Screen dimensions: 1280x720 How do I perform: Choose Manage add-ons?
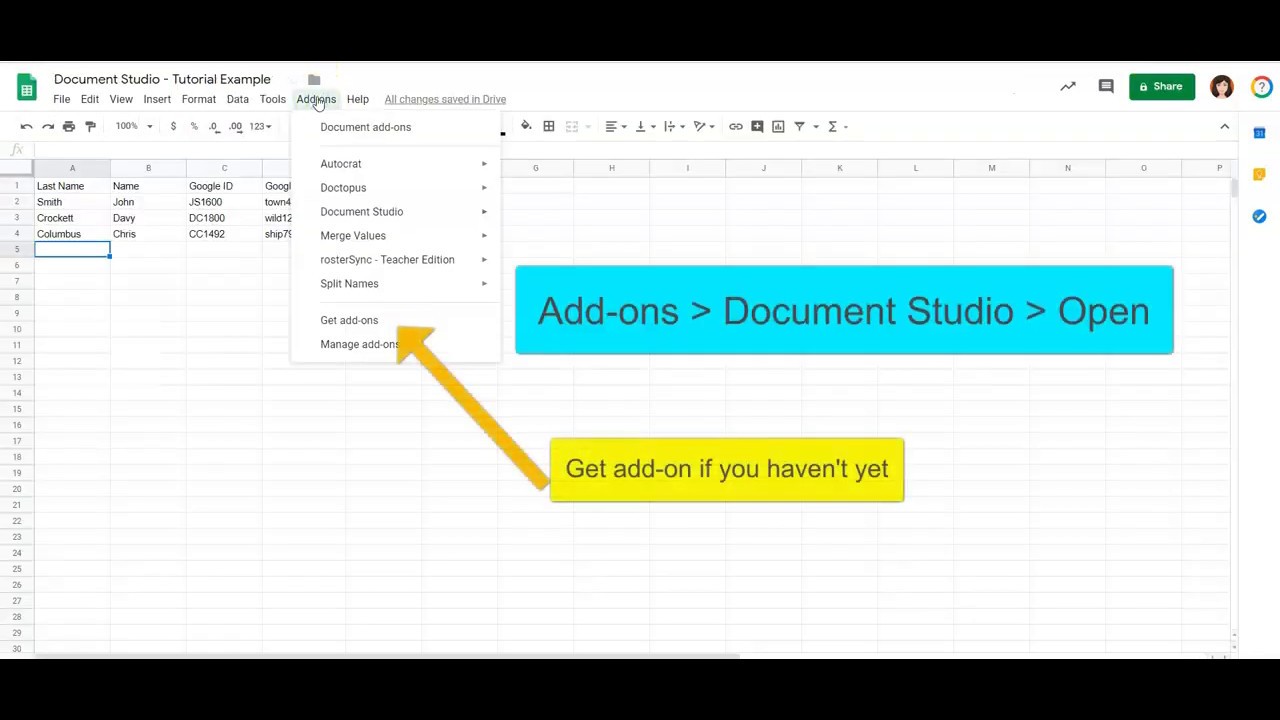point(395,344)
